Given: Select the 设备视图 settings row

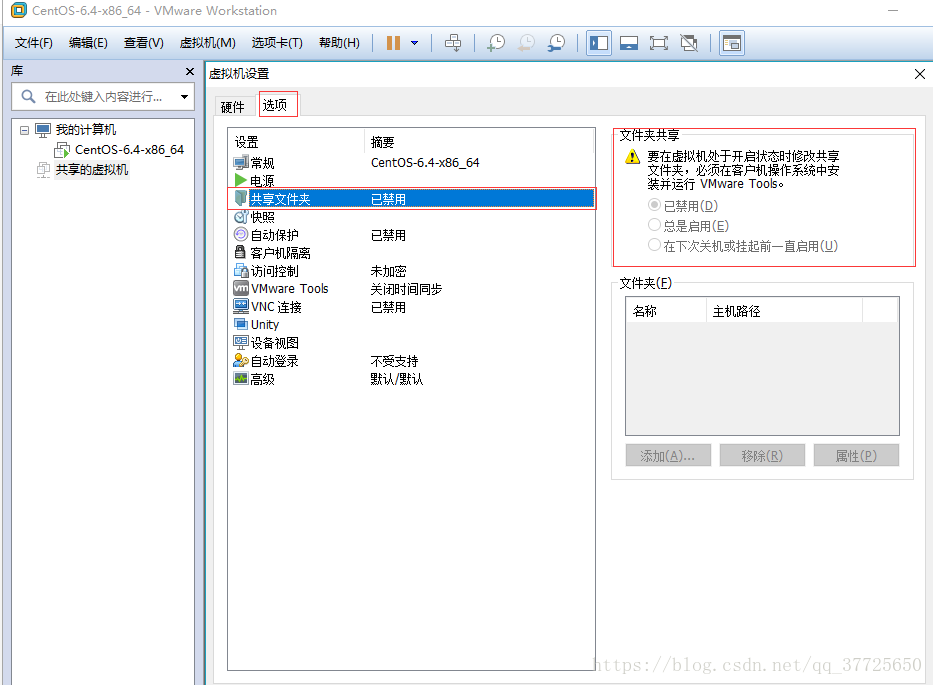Looking at the screenshot, I should [x=411, y=343].
